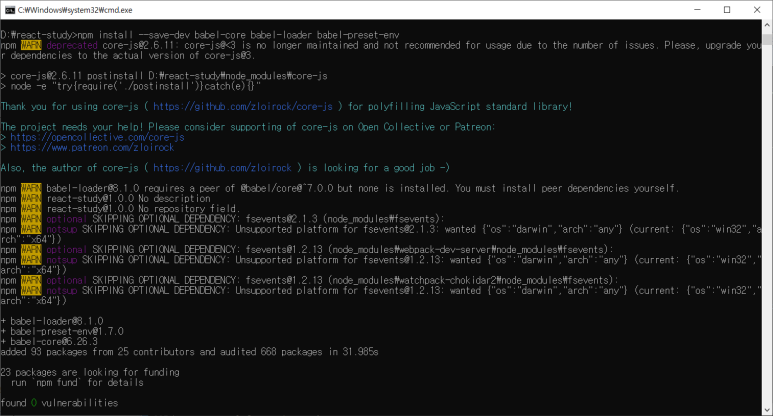Click 'added 93 packages from 25 contributors' line
This screenshot has width=773, height=416.
click(189, 352)
